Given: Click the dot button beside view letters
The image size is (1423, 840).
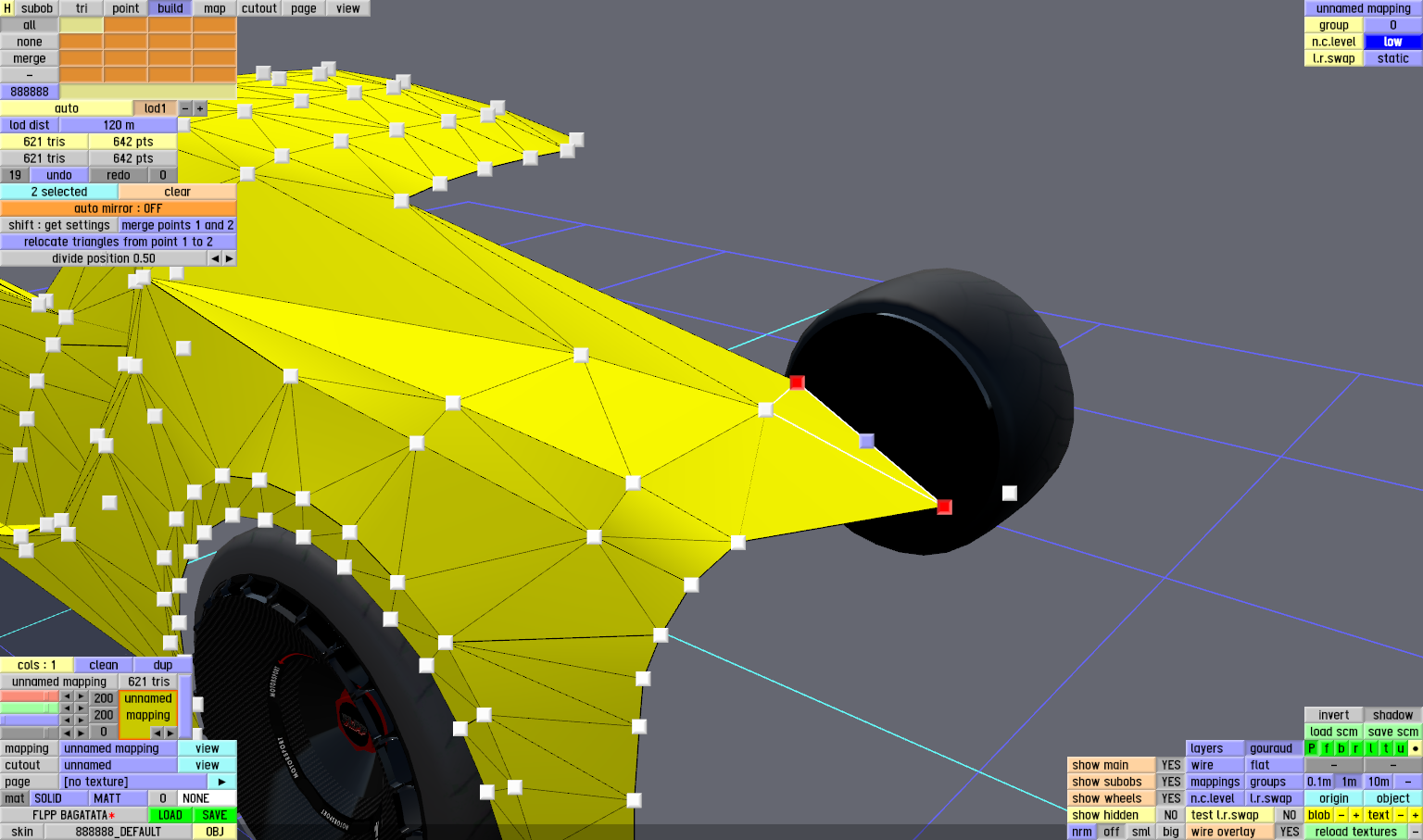Looking at the screenshot, I should coord(1416,748).
